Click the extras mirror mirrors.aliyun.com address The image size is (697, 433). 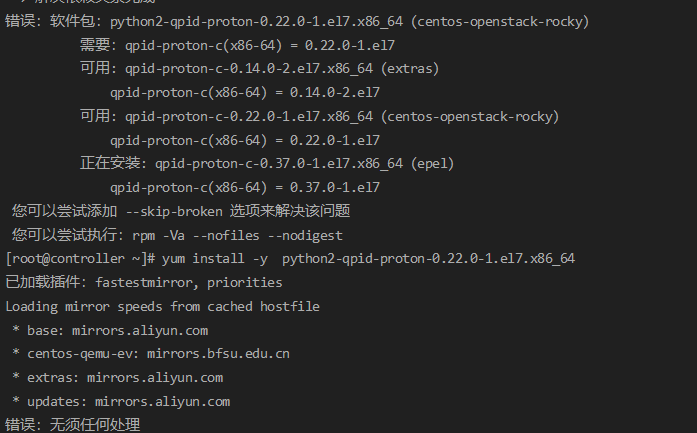coord(156,377)
